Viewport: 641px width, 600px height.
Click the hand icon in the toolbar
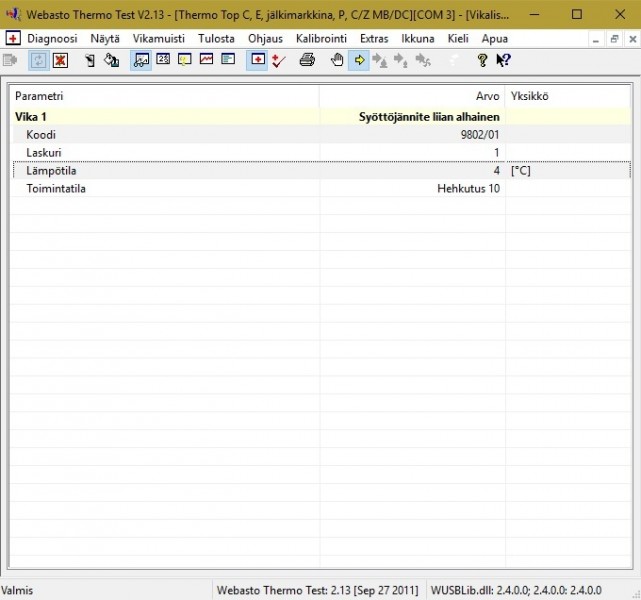[337, 61]
